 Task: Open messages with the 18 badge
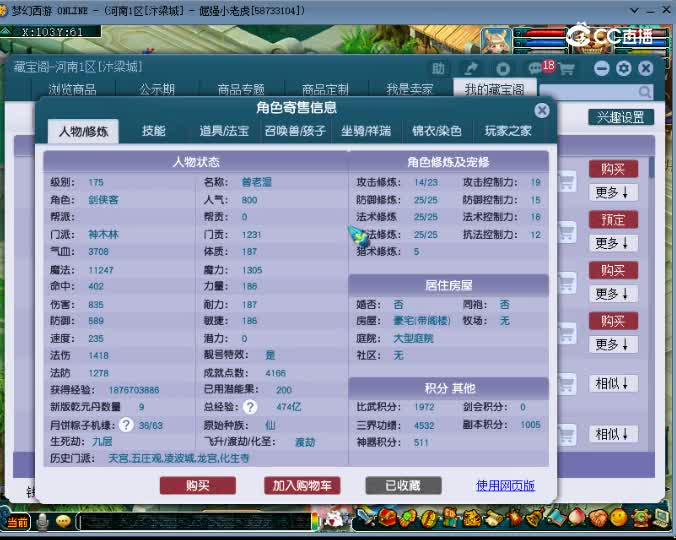click(x=541, y=67)
